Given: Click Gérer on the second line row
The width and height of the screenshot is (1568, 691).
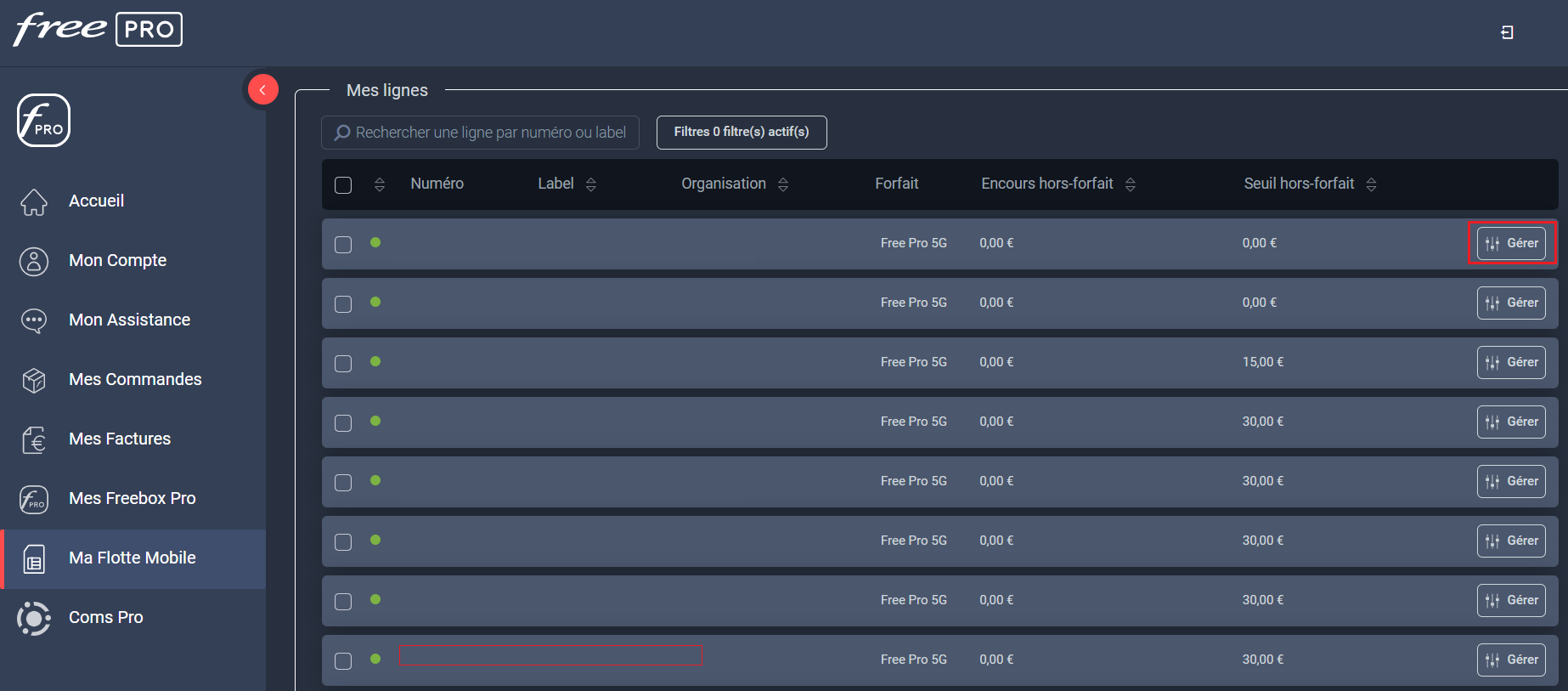Looking at the screenshot, I should tap(1511, 303).
